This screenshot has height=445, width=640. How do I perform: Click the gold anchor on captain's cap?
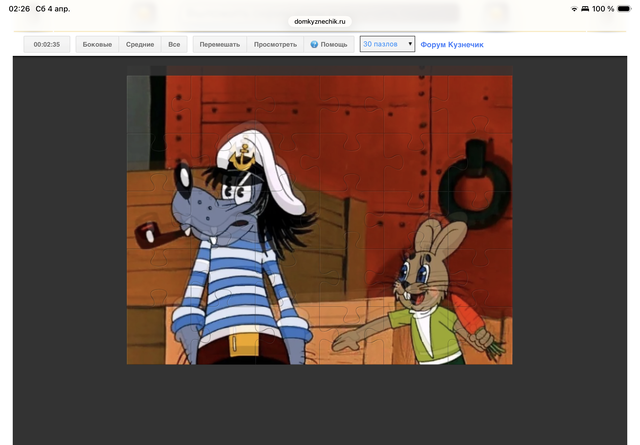[x=241, y=156]
